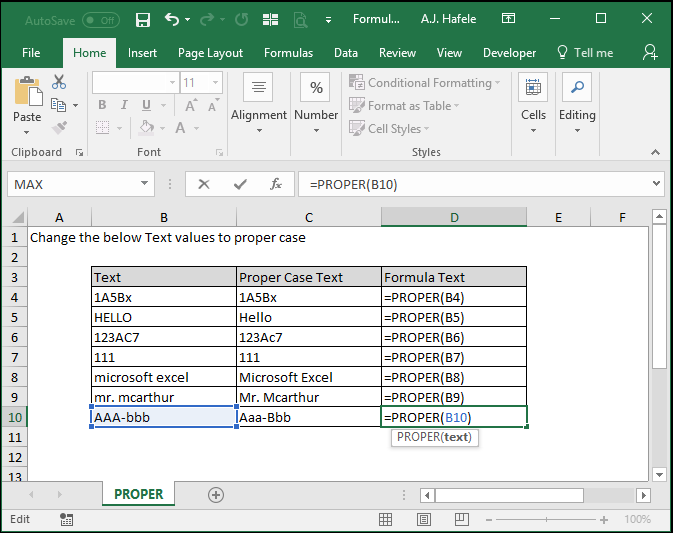Viewport: 673px width, 533px height.
Task: Select the Format Painter brush
Action: pyautogui.click(x=59, y=128)
